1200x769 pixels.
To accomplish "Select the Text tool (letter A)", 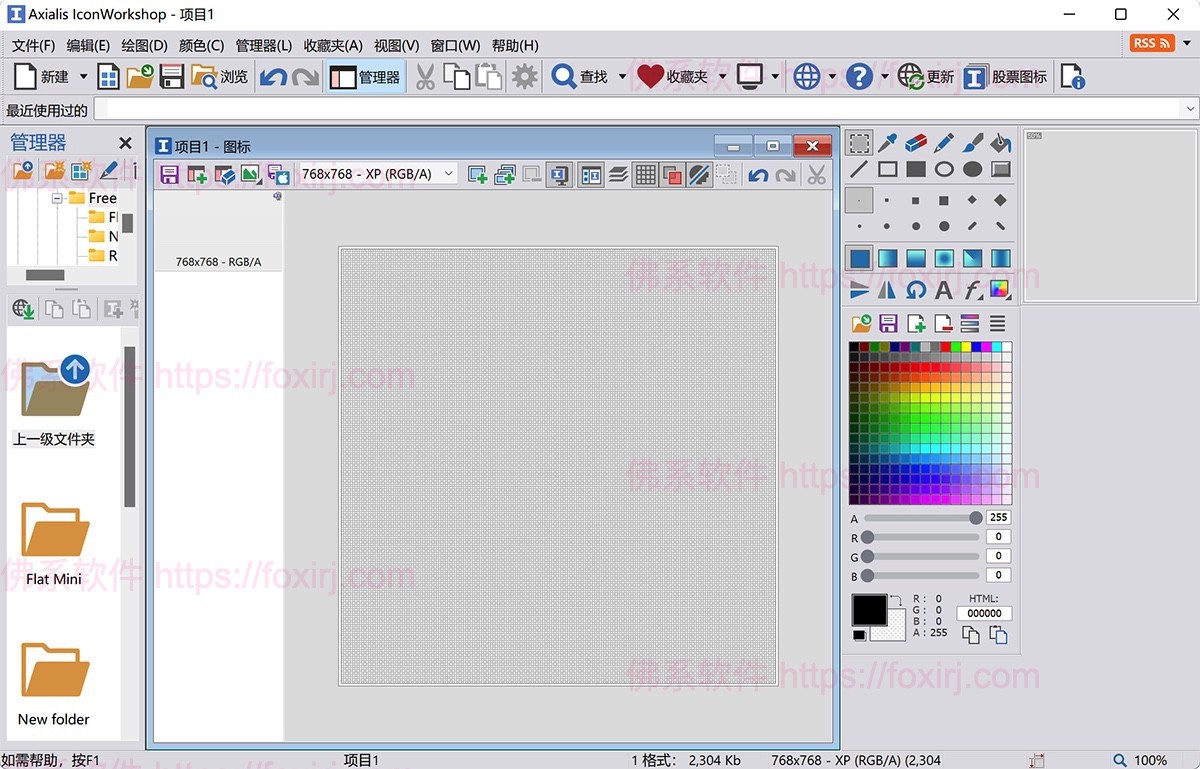I will (x=944, y=290).
